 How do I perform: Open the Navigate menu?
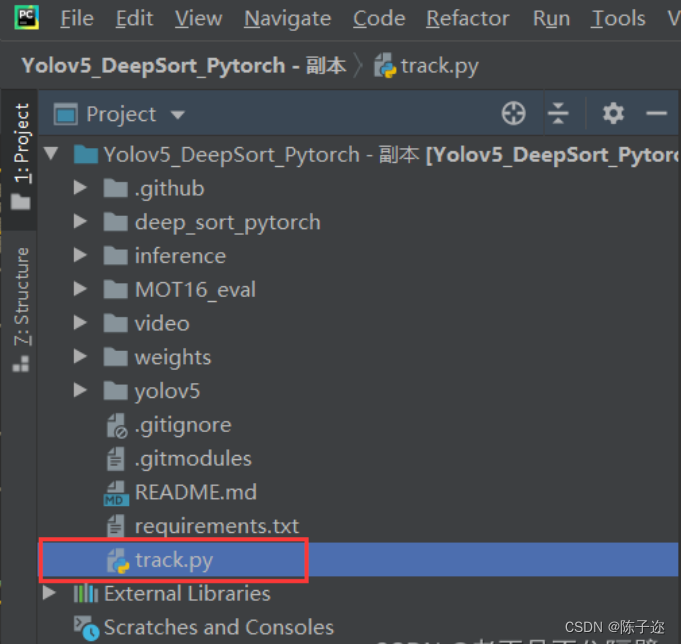(288, 18)
